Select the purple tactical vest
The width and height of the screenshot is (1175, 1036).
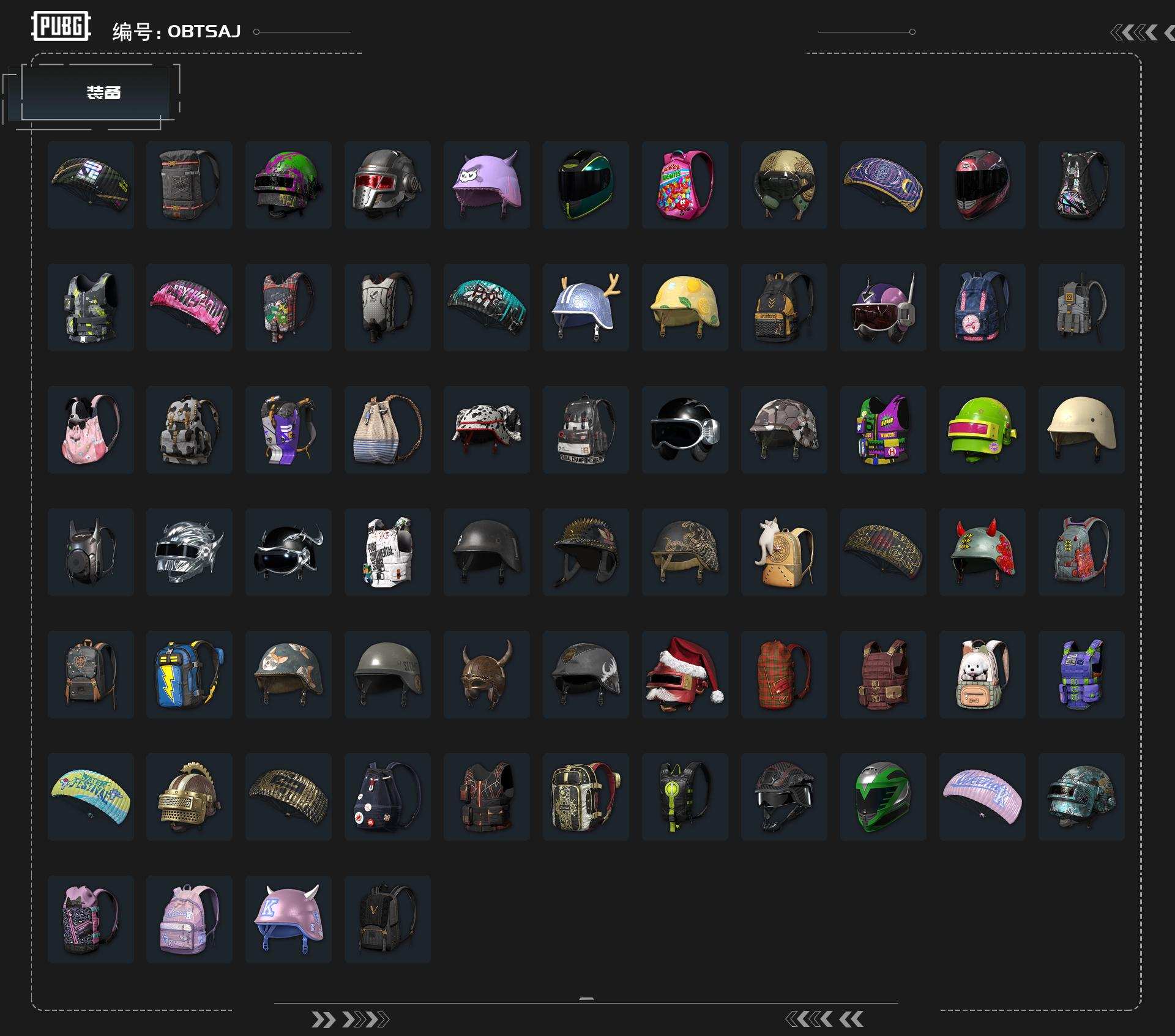pos(1081,674)
